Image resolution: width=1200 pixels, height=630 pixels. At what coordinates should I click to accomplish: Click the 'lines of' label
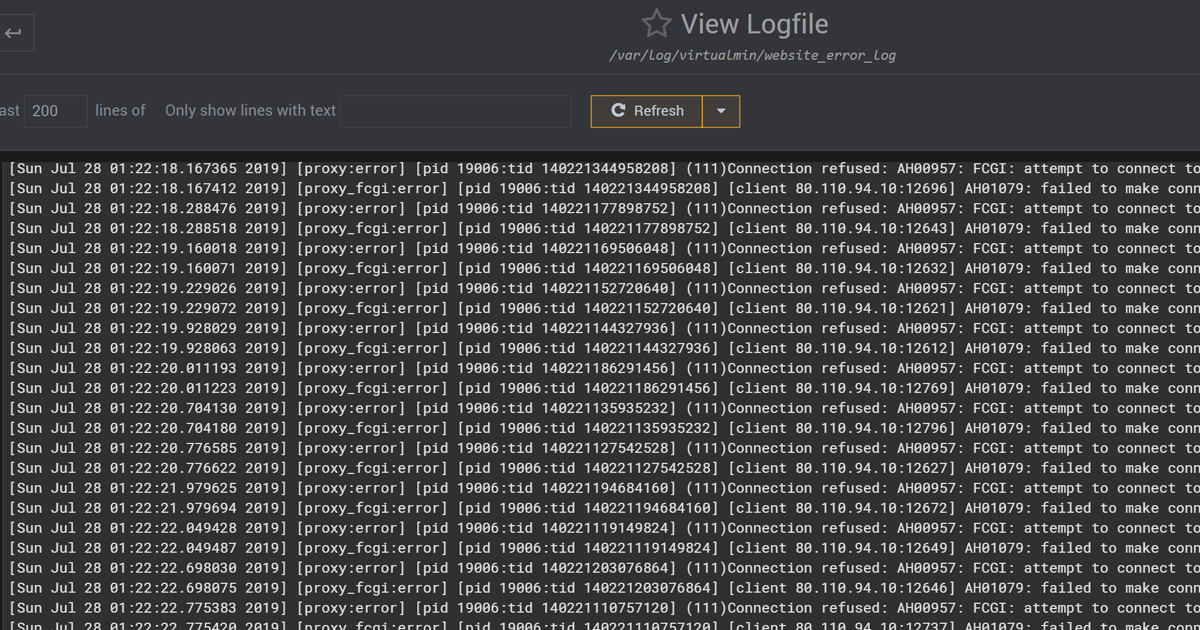coord(120,111)
